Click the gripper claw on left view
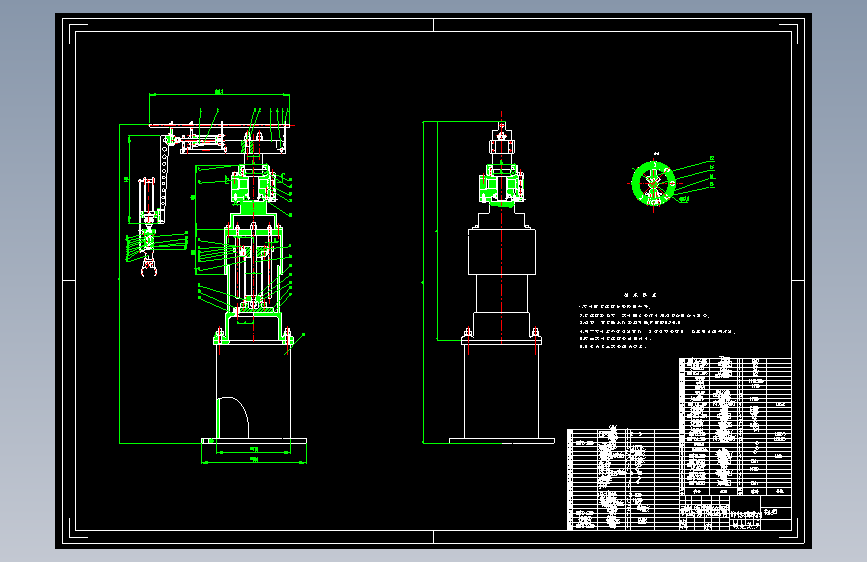 click(149, 266)
